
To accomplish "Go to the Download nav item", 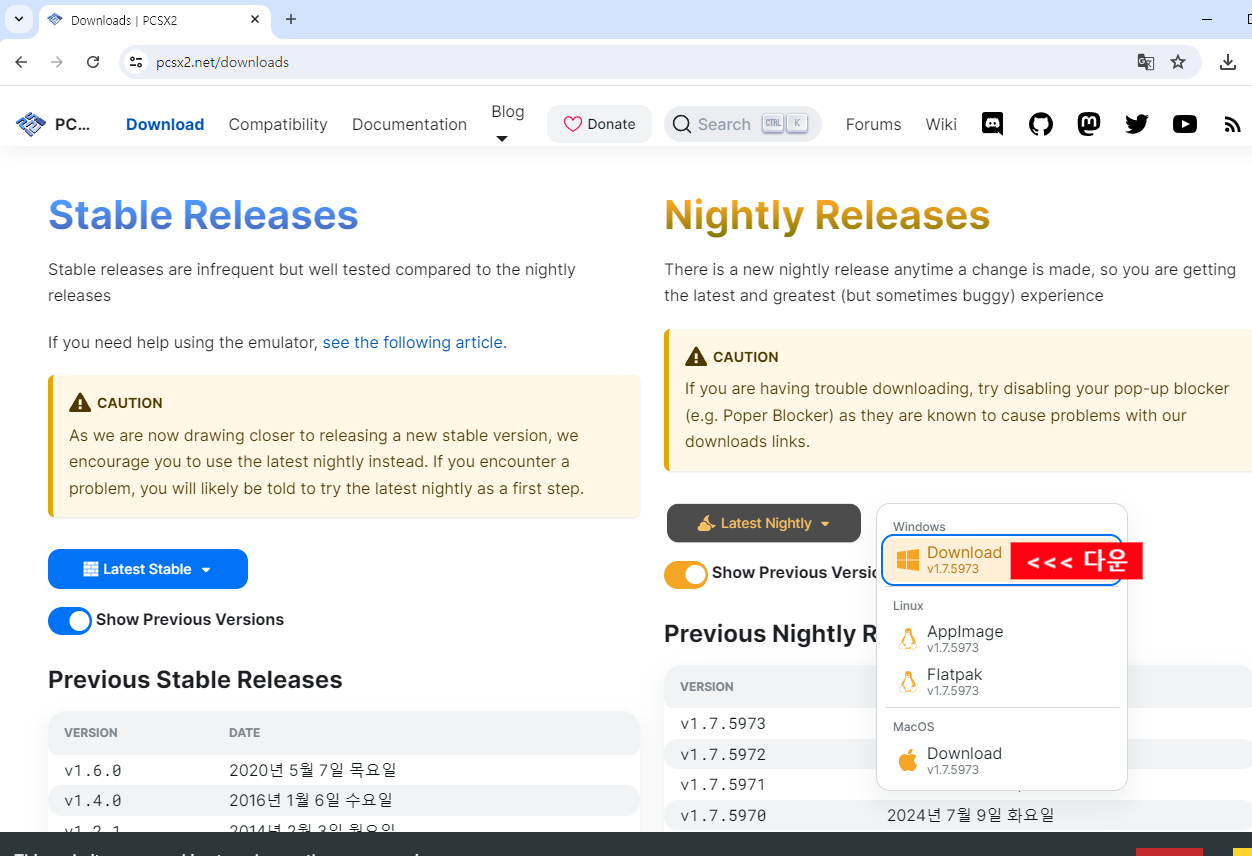I will click(x=165, y=124).
